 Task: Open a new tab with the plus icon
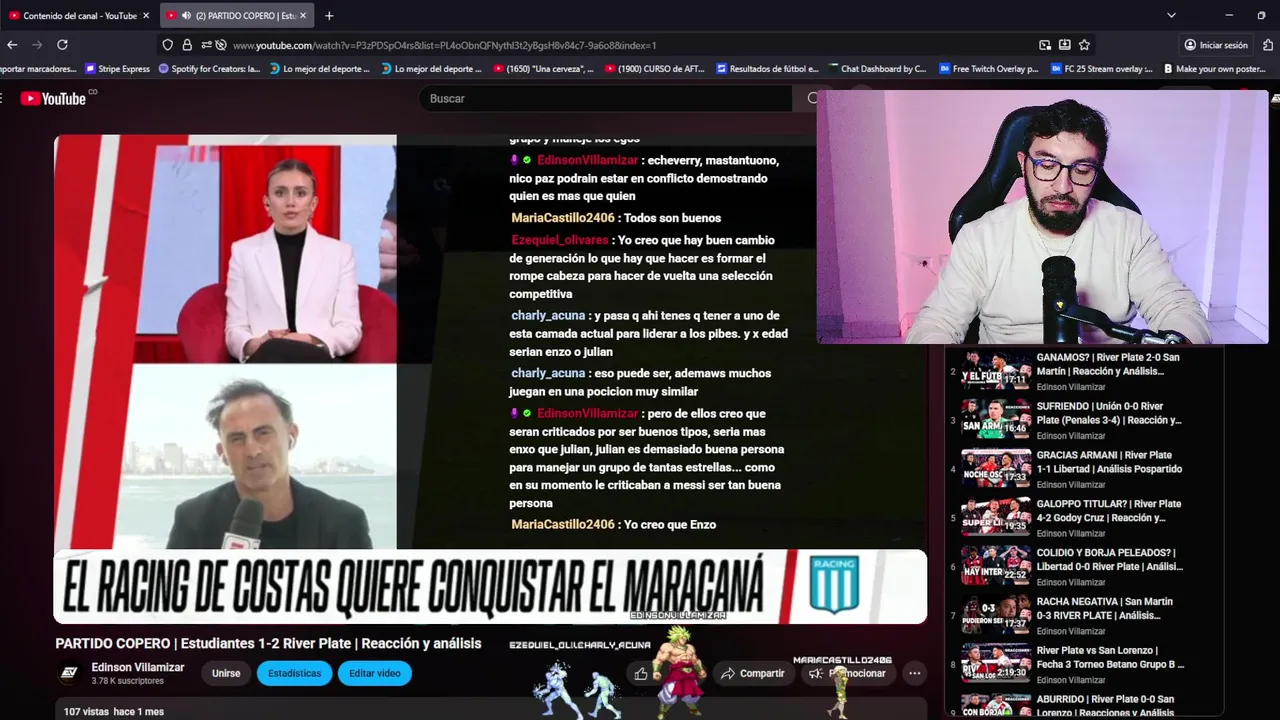click(329, 16)
